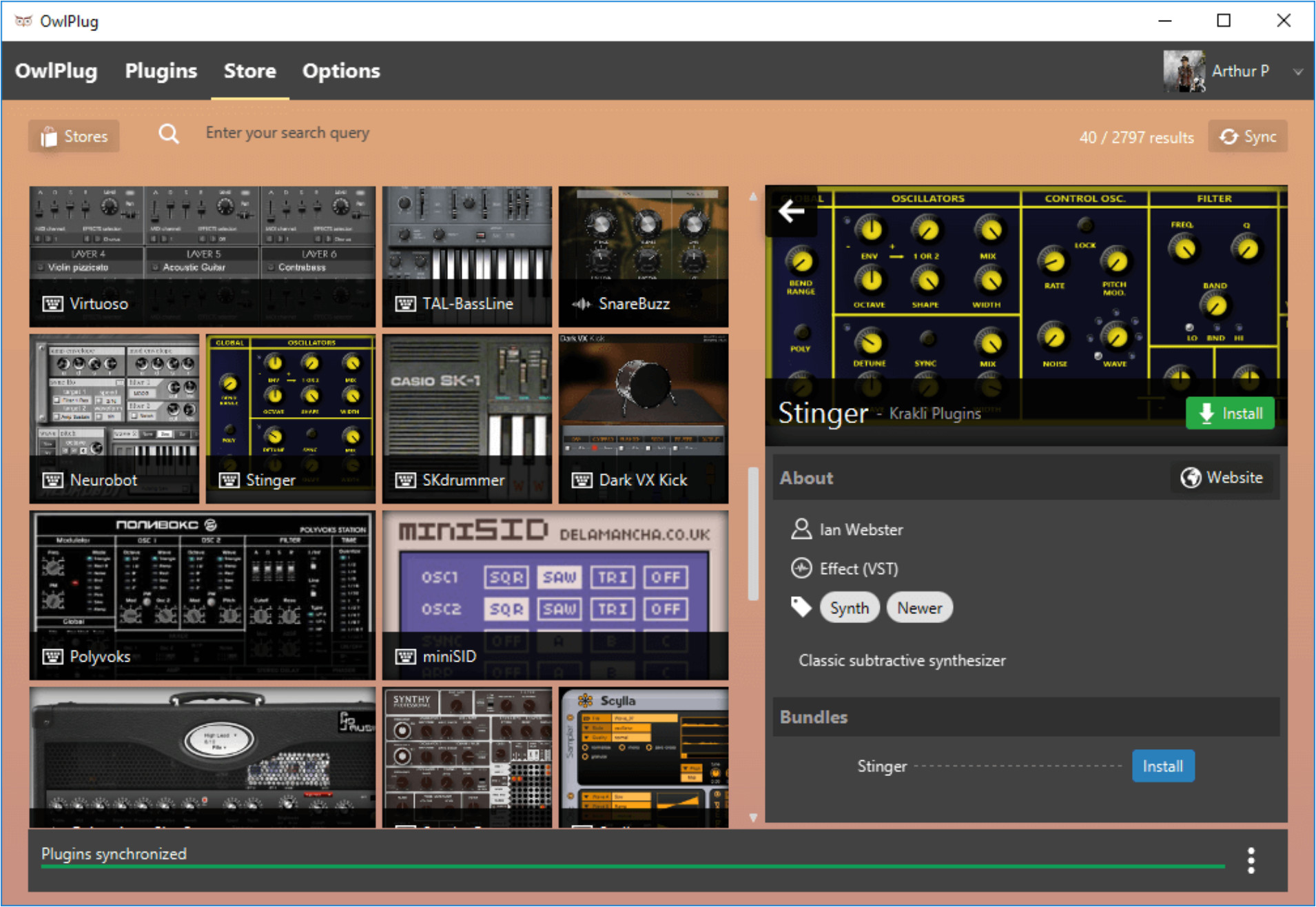Switch to the Plugins tab
The width and height of the screenshot is (1316, 907).
pos(161,70)
